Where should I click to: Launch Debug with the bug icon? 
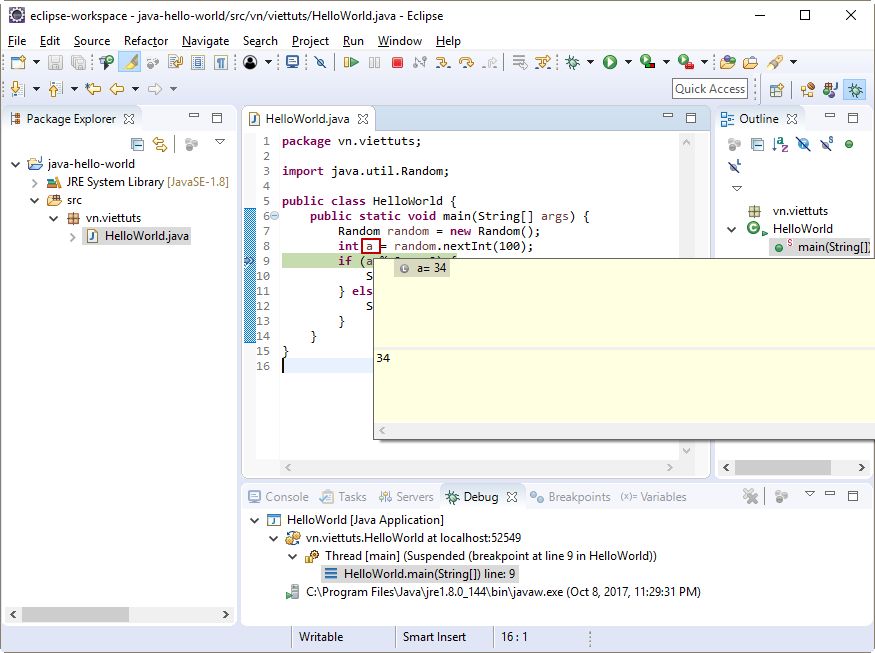pos(573,62)
